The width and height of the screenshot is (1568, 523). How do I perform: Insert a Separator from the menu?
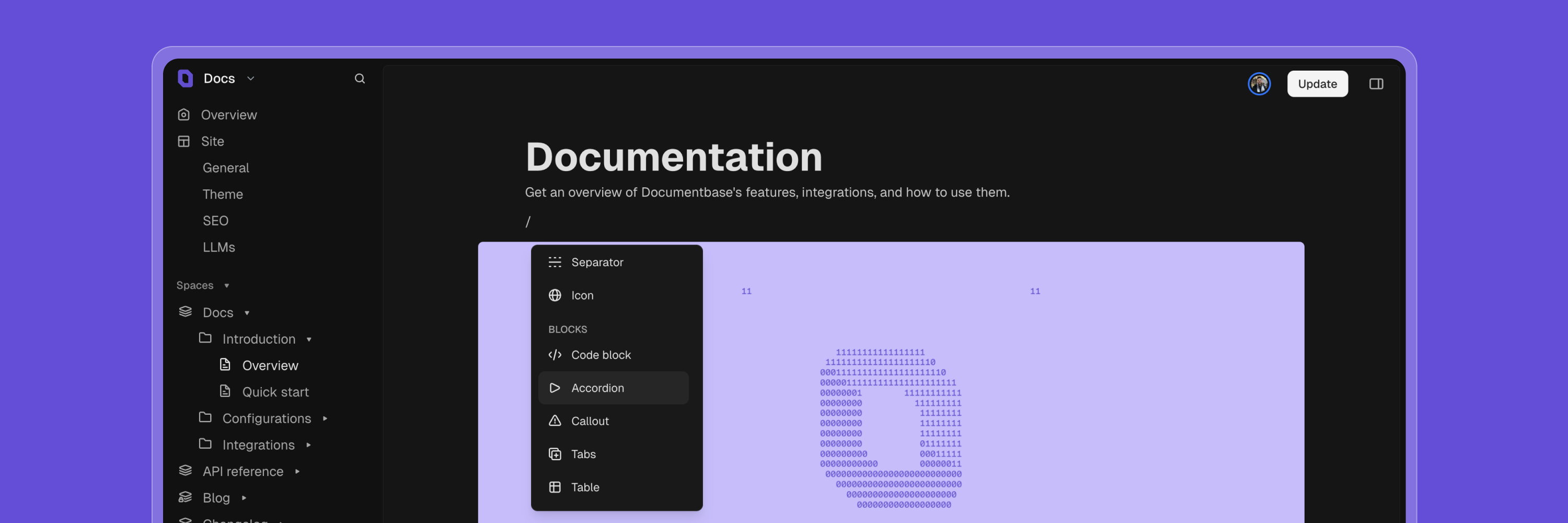596,263
